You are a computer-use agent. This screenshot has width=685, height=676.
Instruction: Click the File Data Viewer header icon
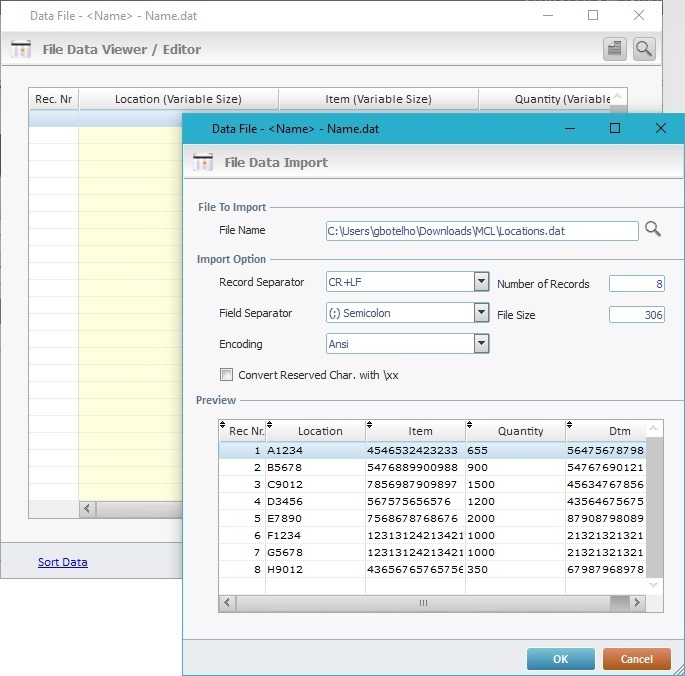21,49
